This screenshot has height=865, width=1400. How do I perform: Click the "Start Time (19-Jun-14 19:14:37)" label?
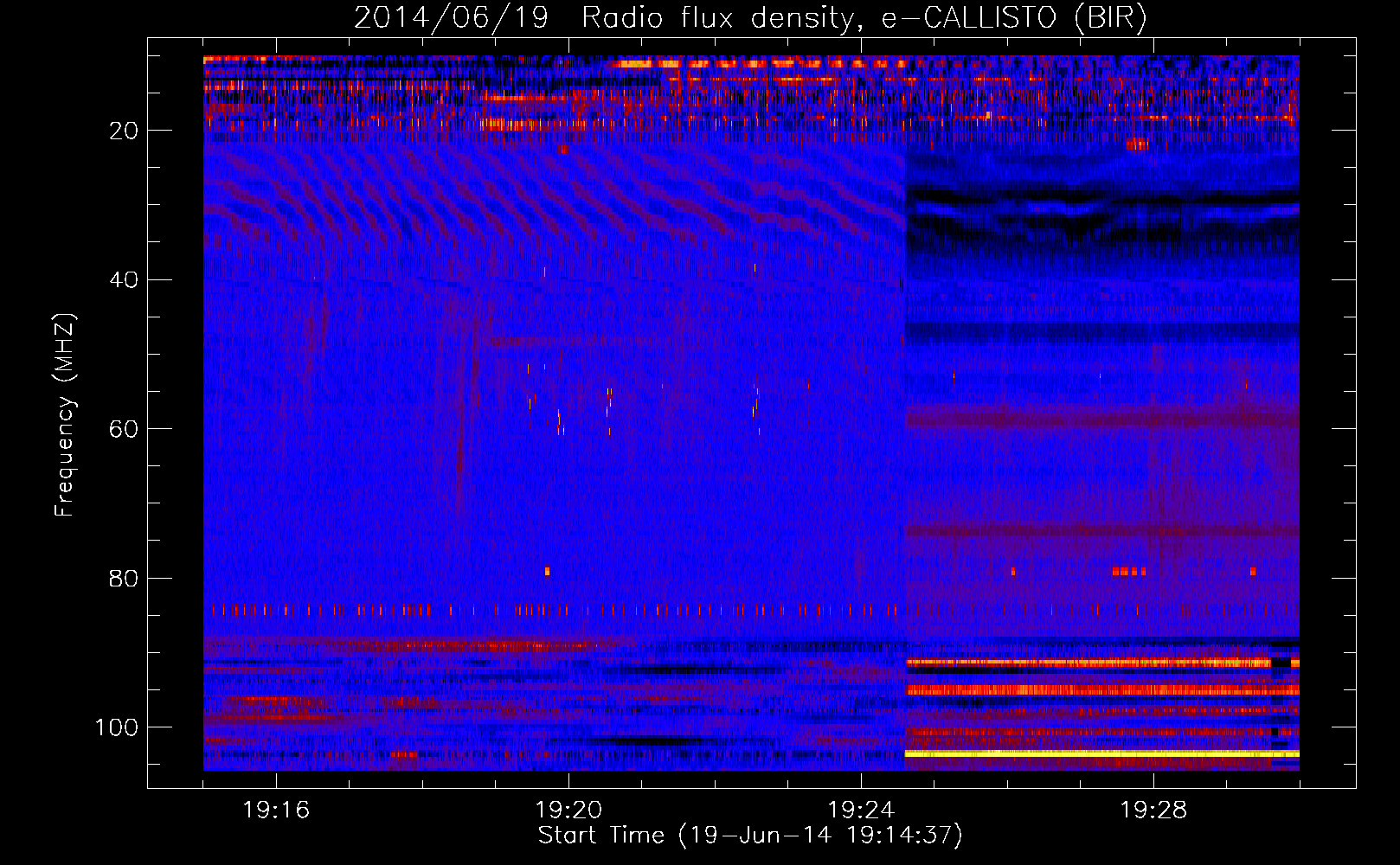click(x=750, y=836)
